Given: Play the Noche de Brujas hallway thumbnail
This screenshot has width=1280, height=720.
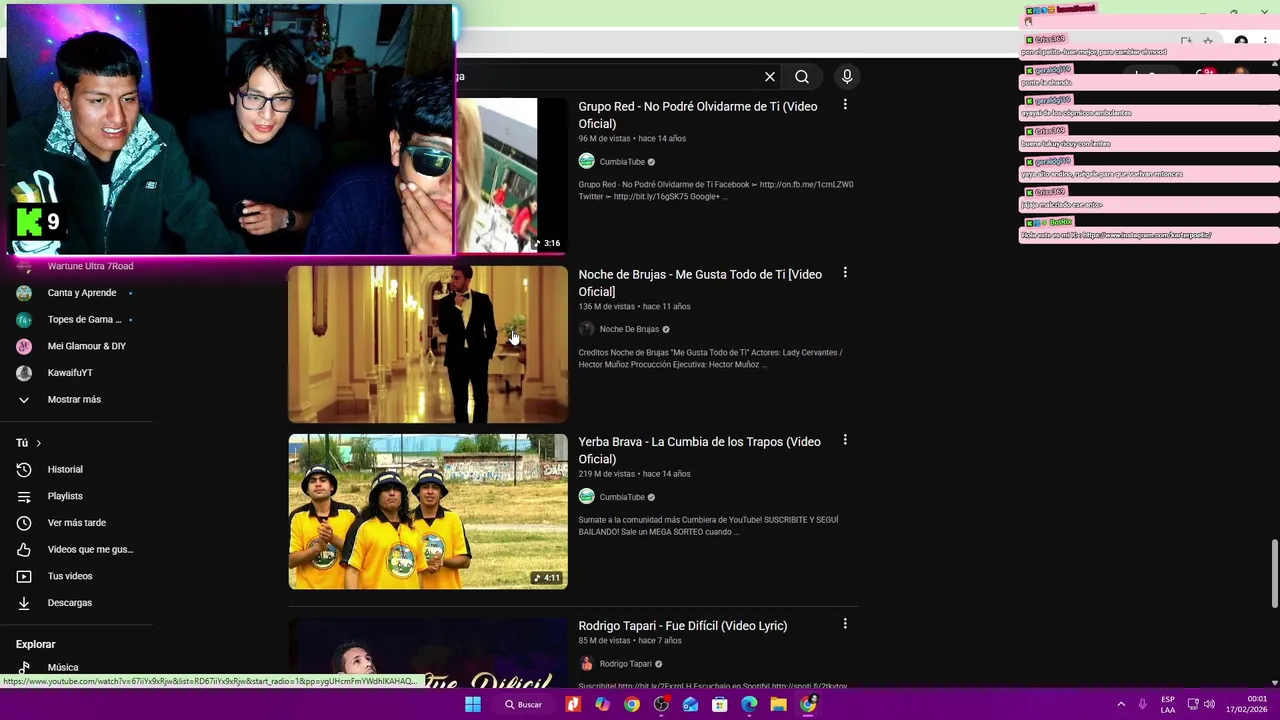Looking at the screenshot, I should tap(428, 344).
